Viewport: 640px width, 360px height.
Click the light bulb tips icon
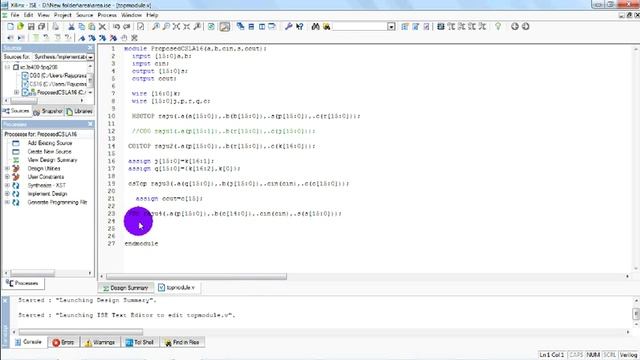point(498,27)
